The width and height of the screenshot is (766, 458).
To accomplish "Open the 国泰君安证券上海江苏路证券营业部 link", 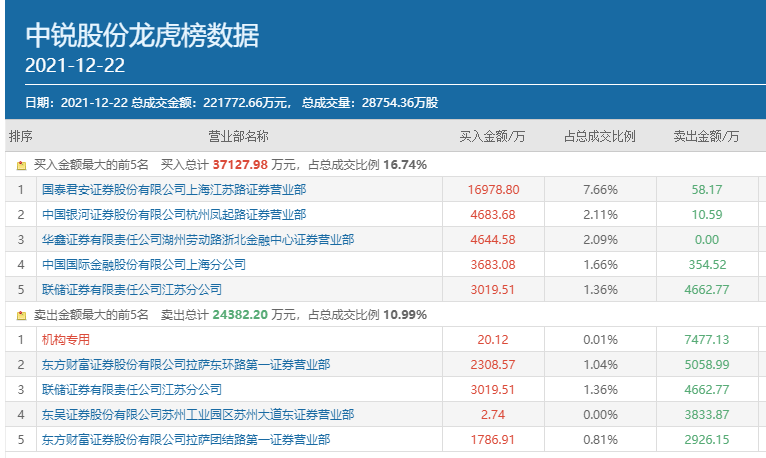I will tap(173, 189).
